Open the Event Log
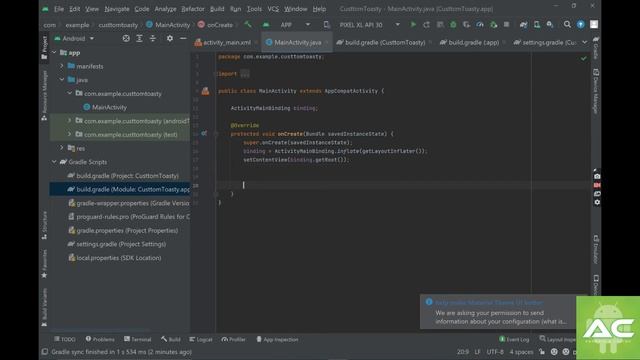 [514, 339]
